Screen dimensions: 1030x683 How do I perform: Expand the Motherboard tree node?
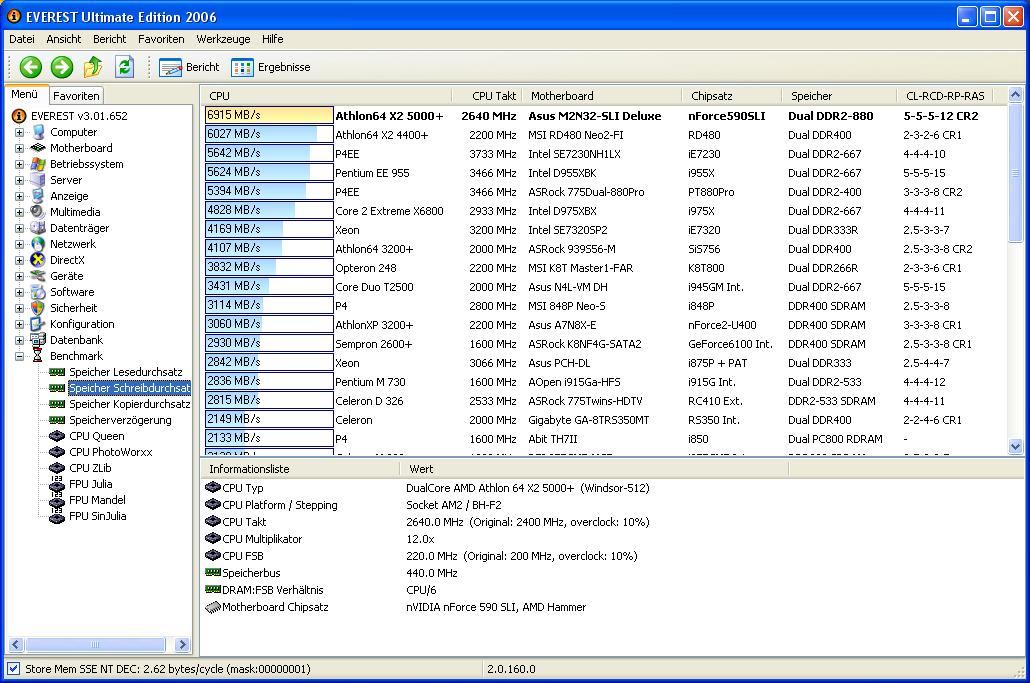click(x=19, y=148)
